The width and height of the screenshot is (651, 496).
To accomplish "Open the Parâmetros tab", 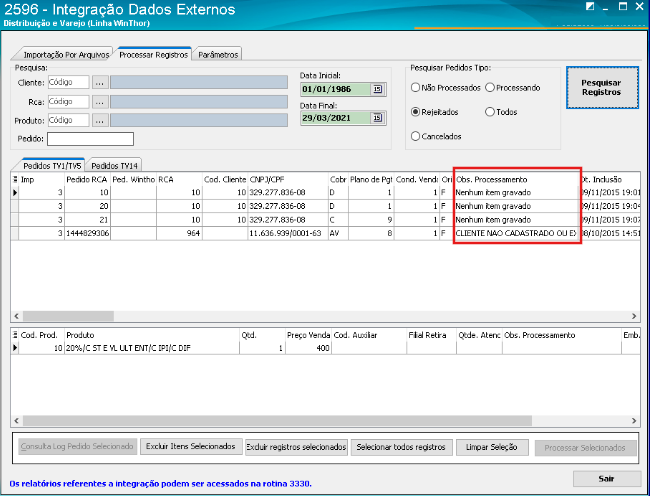I will click(x=219, y=55).
